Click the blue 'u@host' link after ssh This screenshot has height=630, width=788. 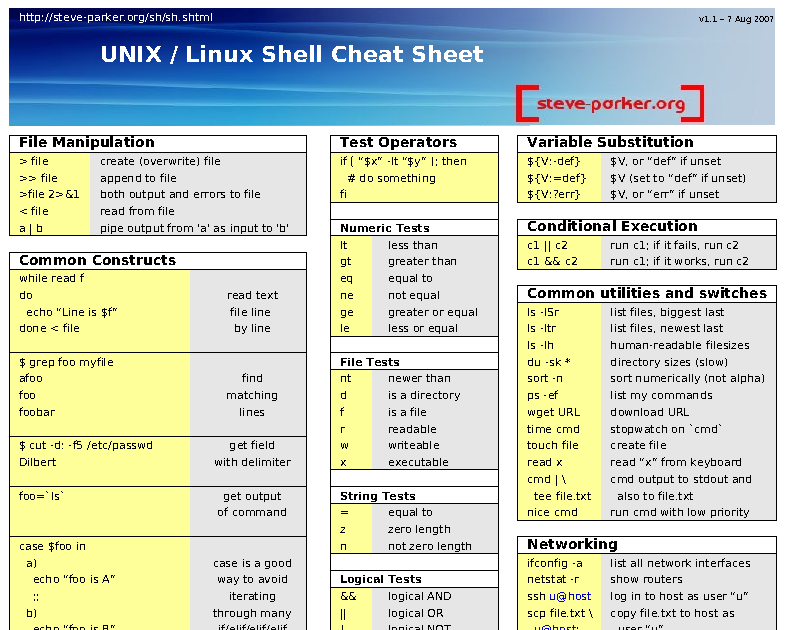pos(570,596)
